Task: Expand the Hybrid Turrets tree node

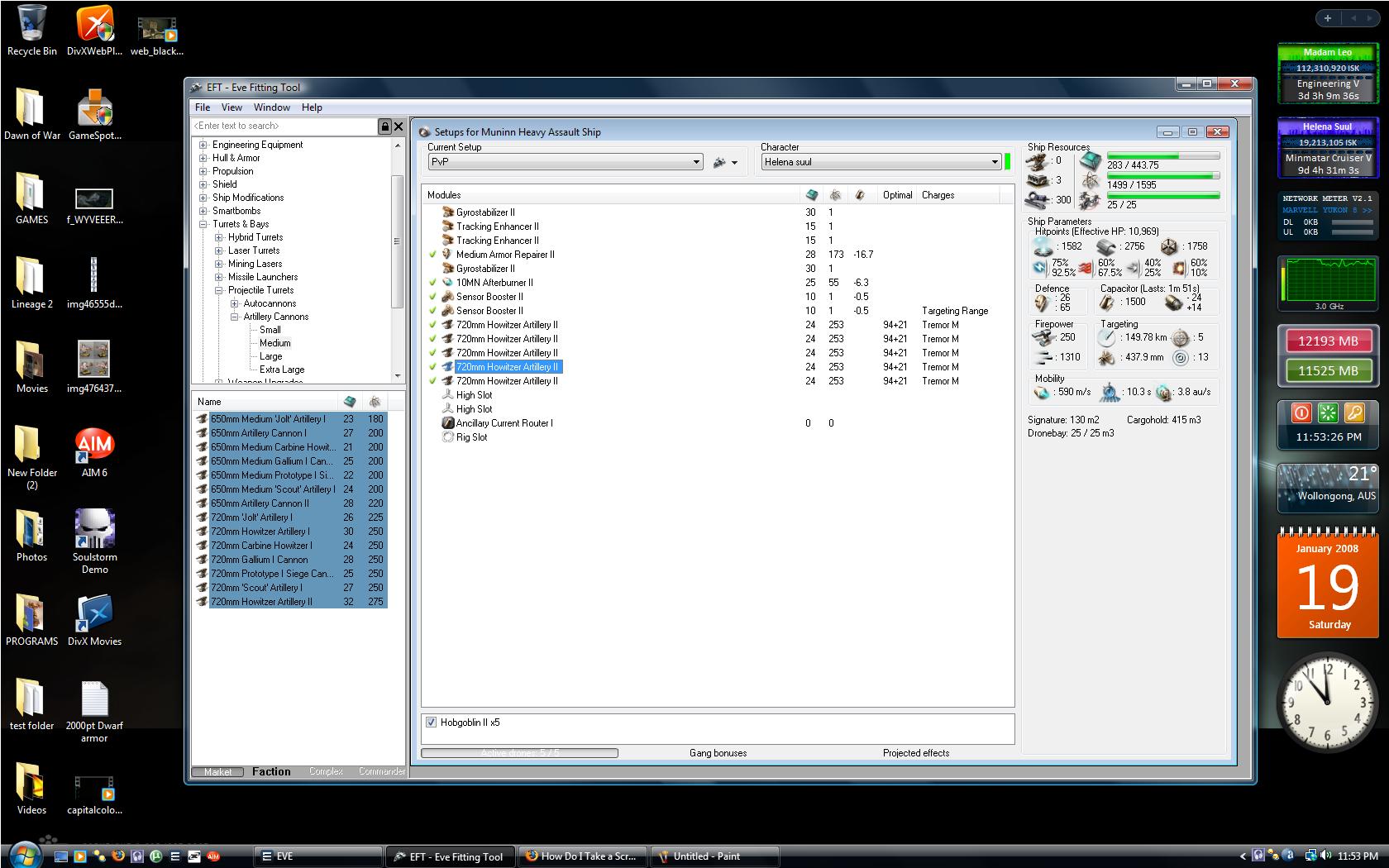Action: 219,237
